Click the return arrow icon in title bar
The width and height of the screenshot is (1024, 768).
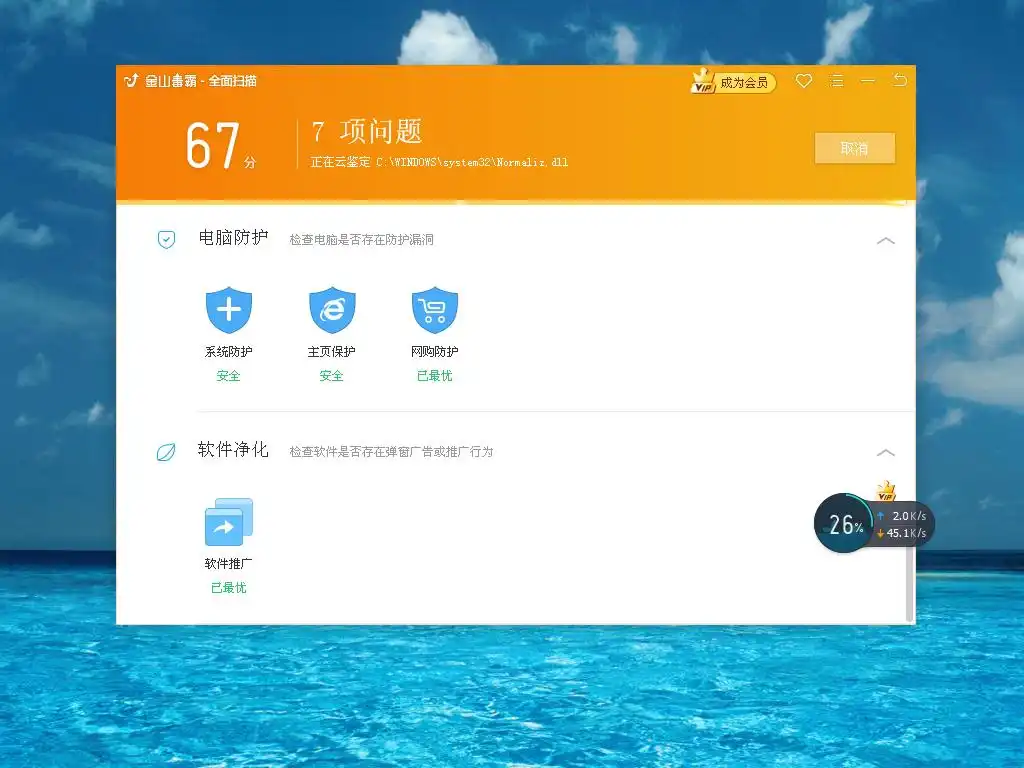(x=900, y=80)
